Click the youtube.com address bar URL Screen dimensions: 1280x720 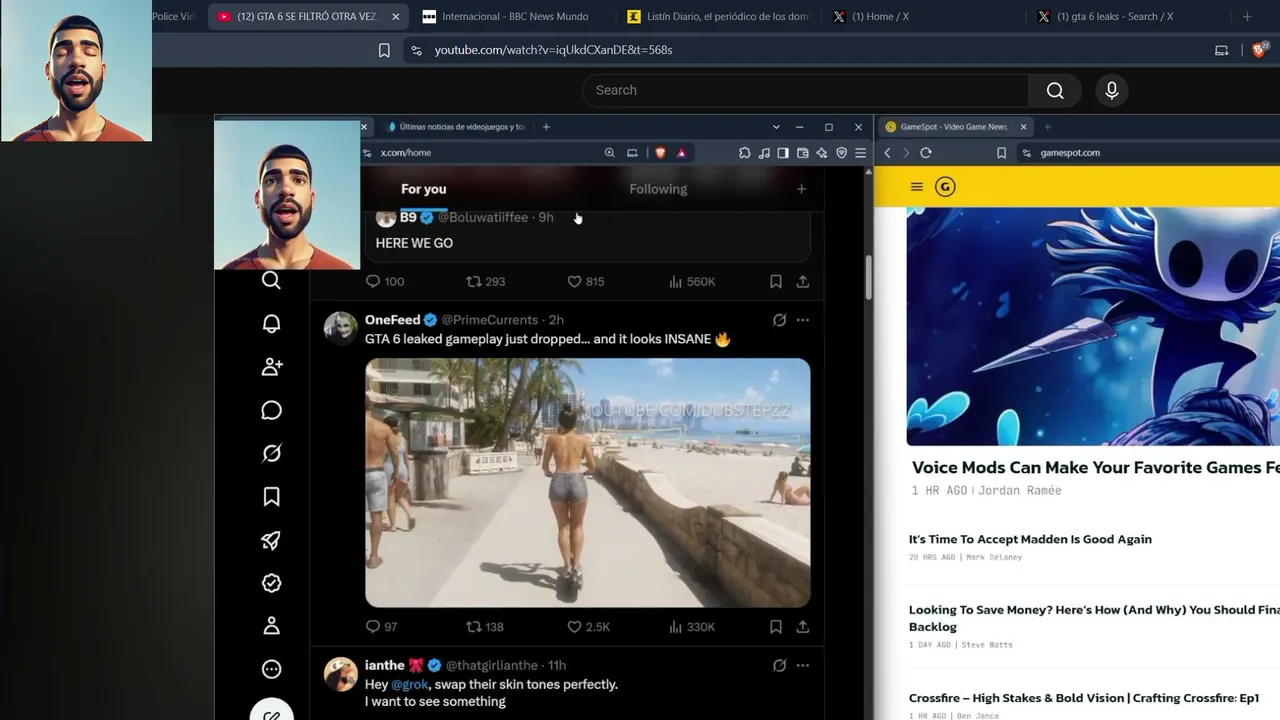553,50
